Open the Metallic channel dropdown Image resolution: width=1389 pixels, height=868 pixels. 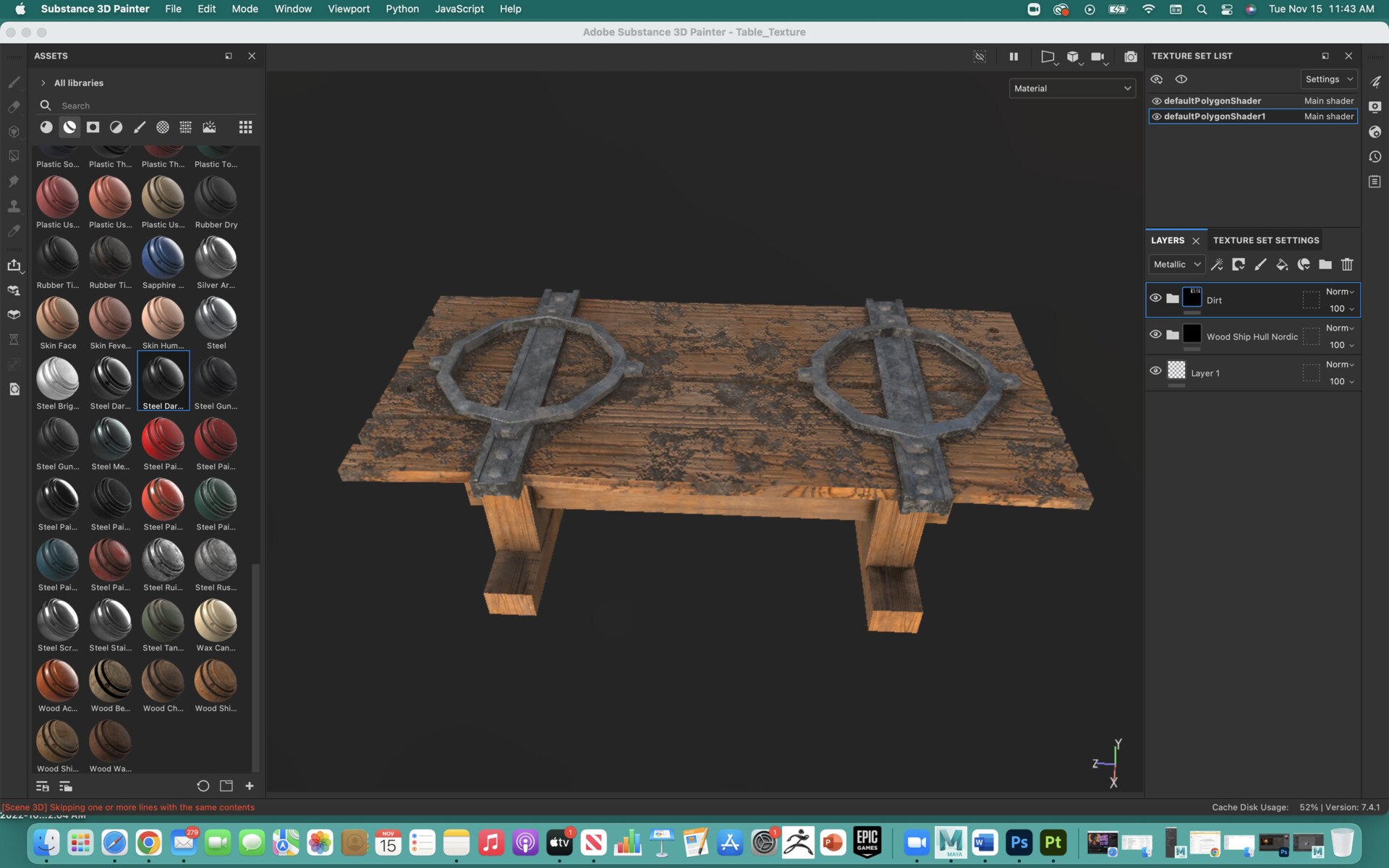(1176, 265)
